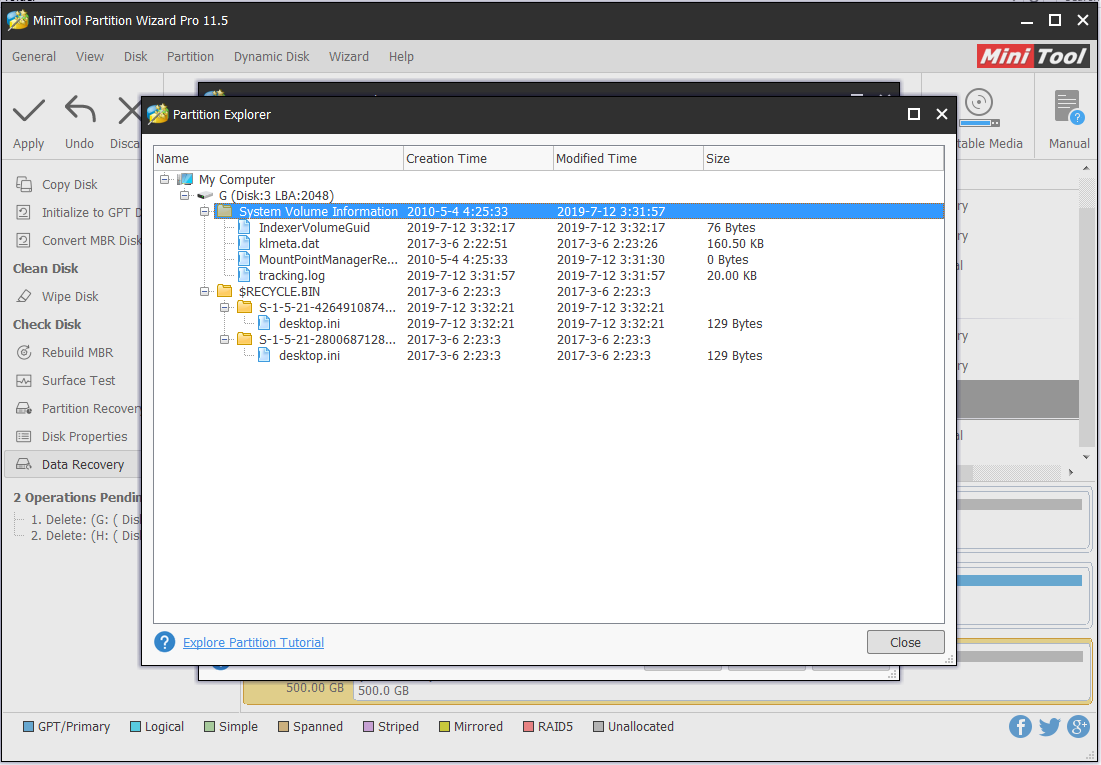The width and height of the screenshot is (1101, 765).
Task: Click the Partition Recovery icon
Action: (24, 408)
